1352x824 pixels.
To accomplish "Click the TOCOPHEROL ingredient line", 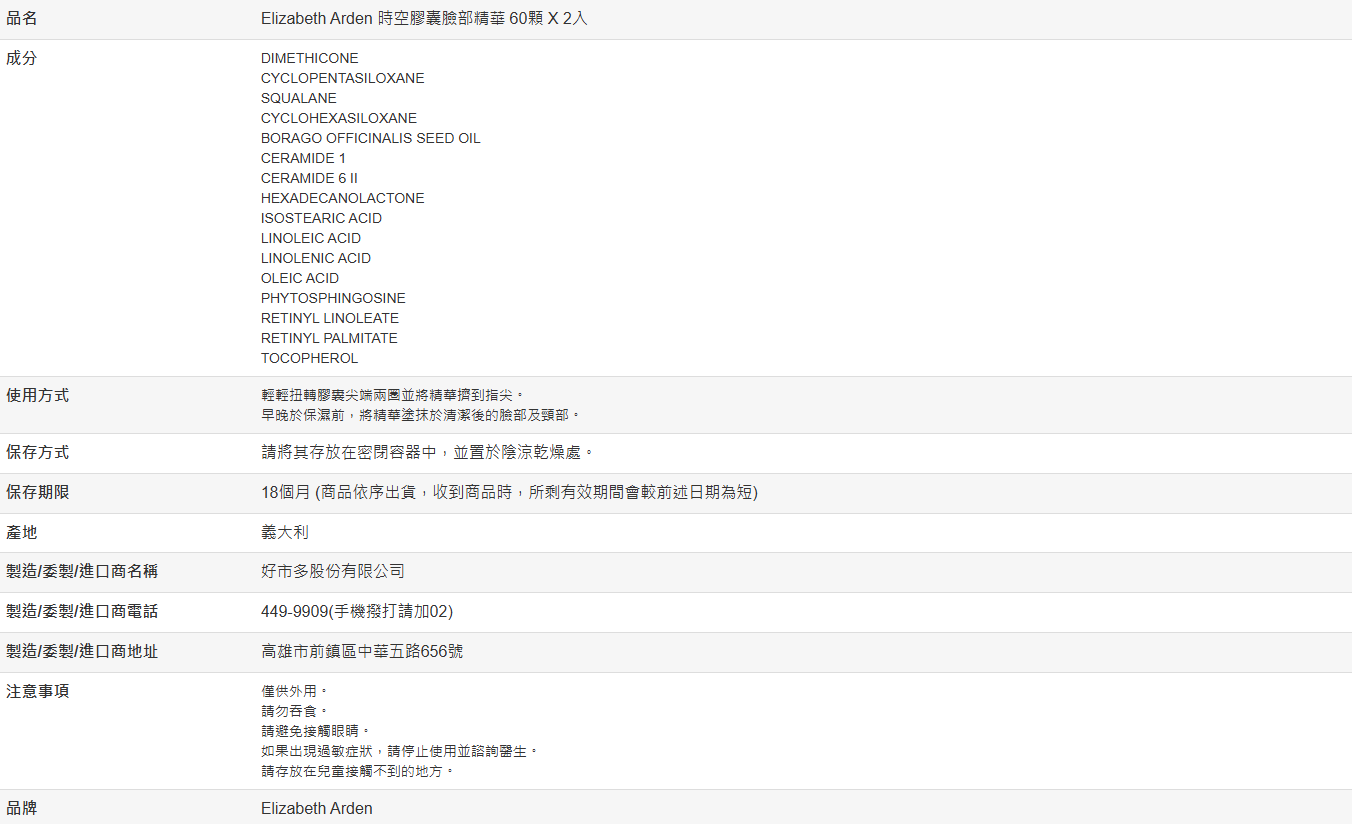I will point(309,358).
